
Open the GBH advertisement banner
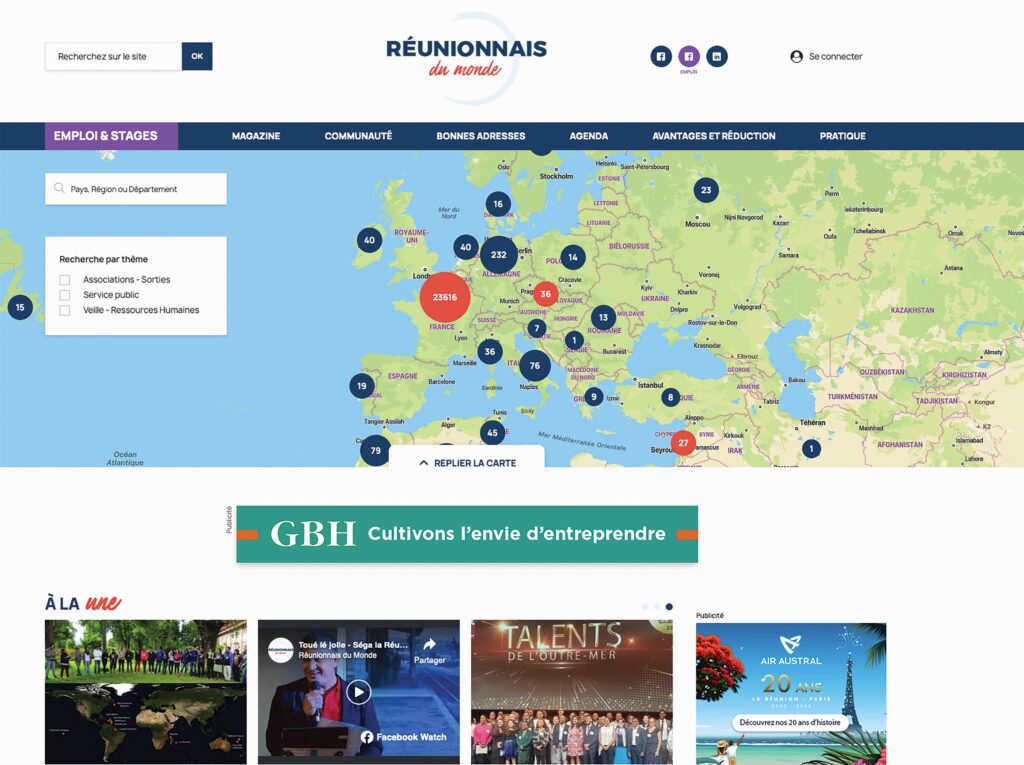click(467, 534)
